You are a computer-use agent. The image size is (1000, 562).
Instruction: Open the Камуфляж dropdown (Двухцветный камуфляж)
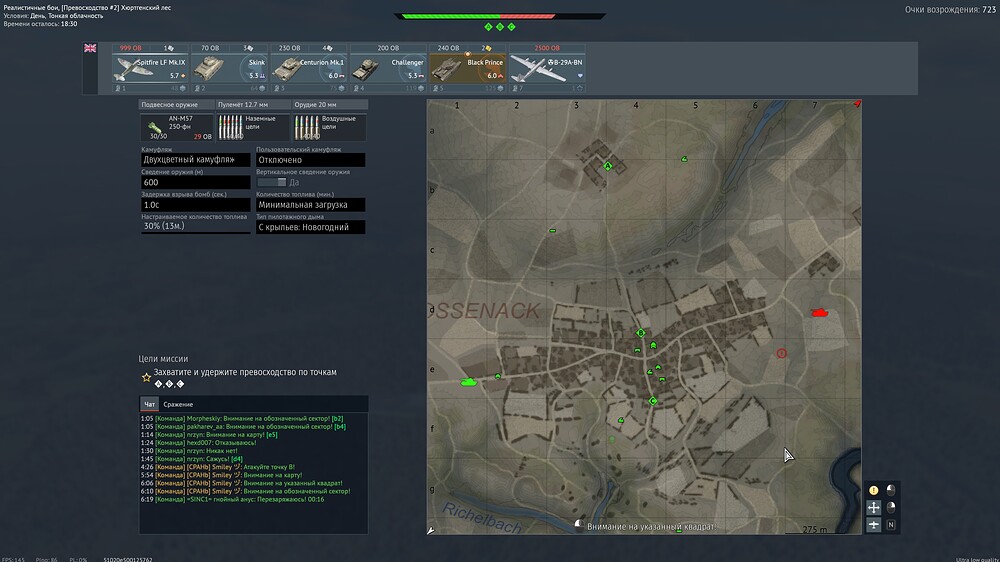[x=196, y=159]
